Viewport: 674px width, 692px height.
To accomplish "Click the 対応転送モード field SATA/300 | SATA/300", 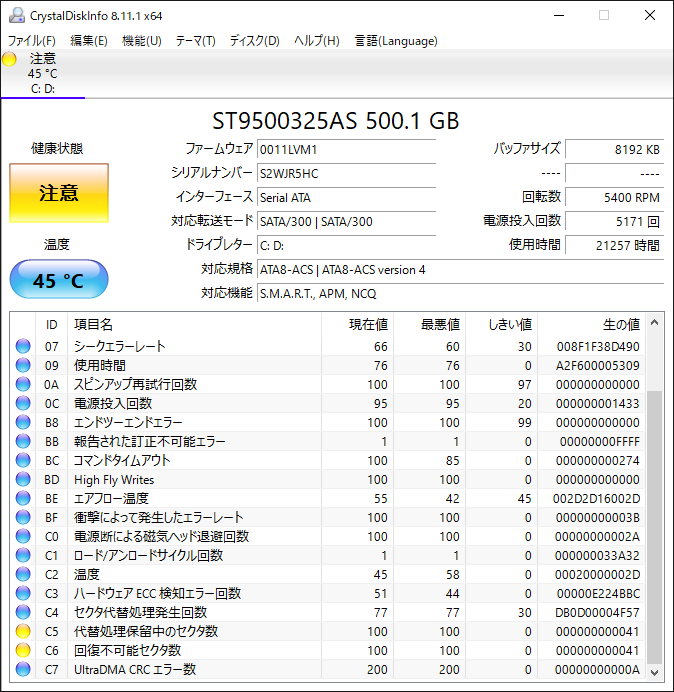I will click(346, 221).
